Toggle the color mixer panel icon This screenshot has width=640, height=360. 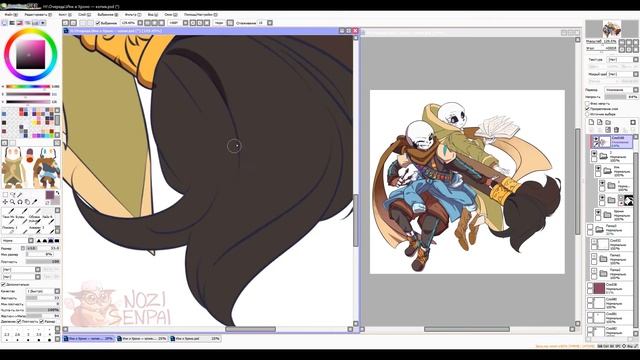(27, 23)
